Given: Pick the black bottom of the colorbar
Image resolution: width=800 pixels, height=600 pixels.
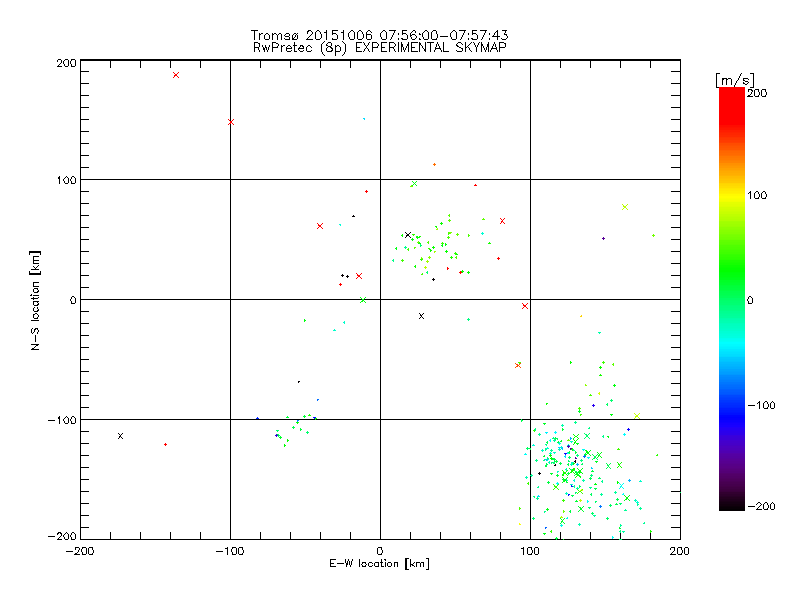Looking at the screenshot, I should click(732, 503).
